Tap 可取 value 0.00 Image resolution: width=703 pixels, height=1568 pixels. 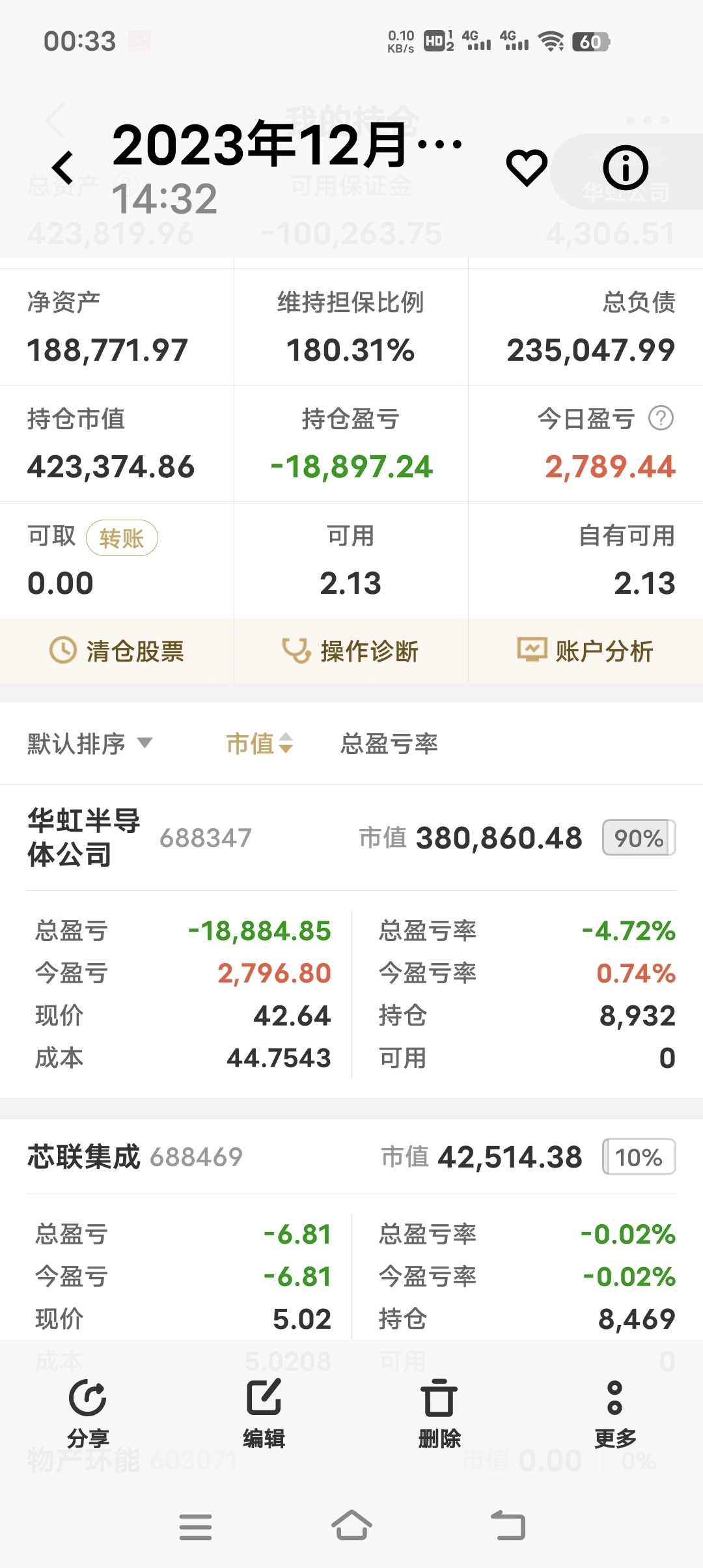[60, 583]
